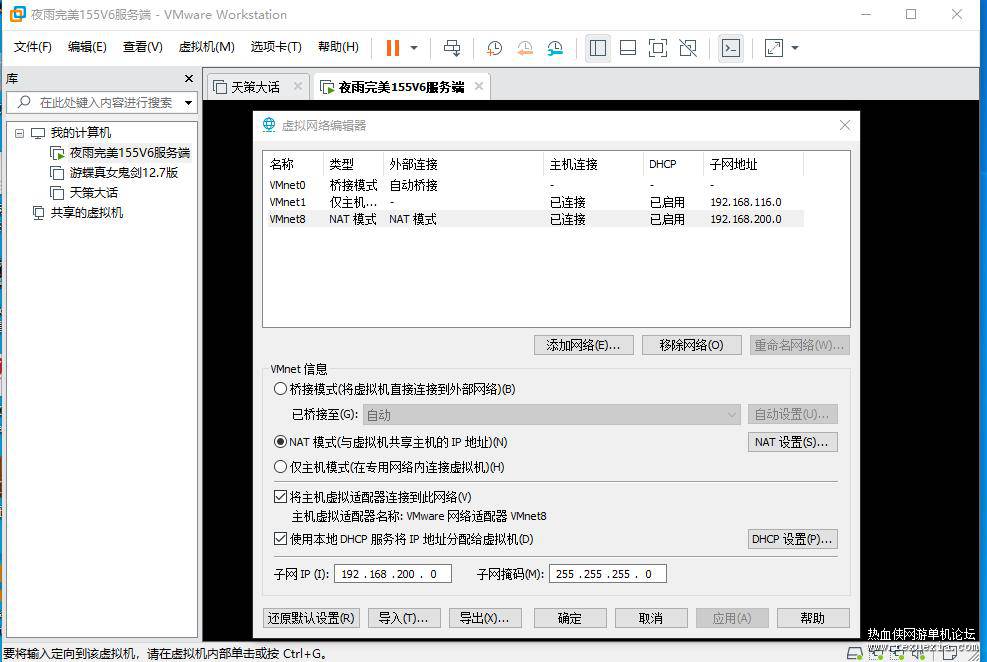Image resolution: width=987 pixels, height=662 pixels.
Task: Click the send Ctrl+Alt+Del toolbar icon
Action: pos(452,48)
